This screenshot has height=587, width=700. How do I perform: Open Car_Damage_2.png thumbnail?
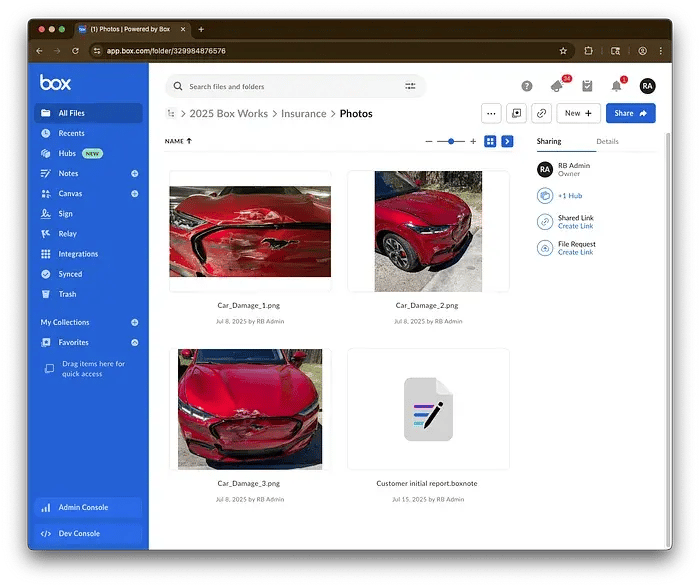click(428, 231)
